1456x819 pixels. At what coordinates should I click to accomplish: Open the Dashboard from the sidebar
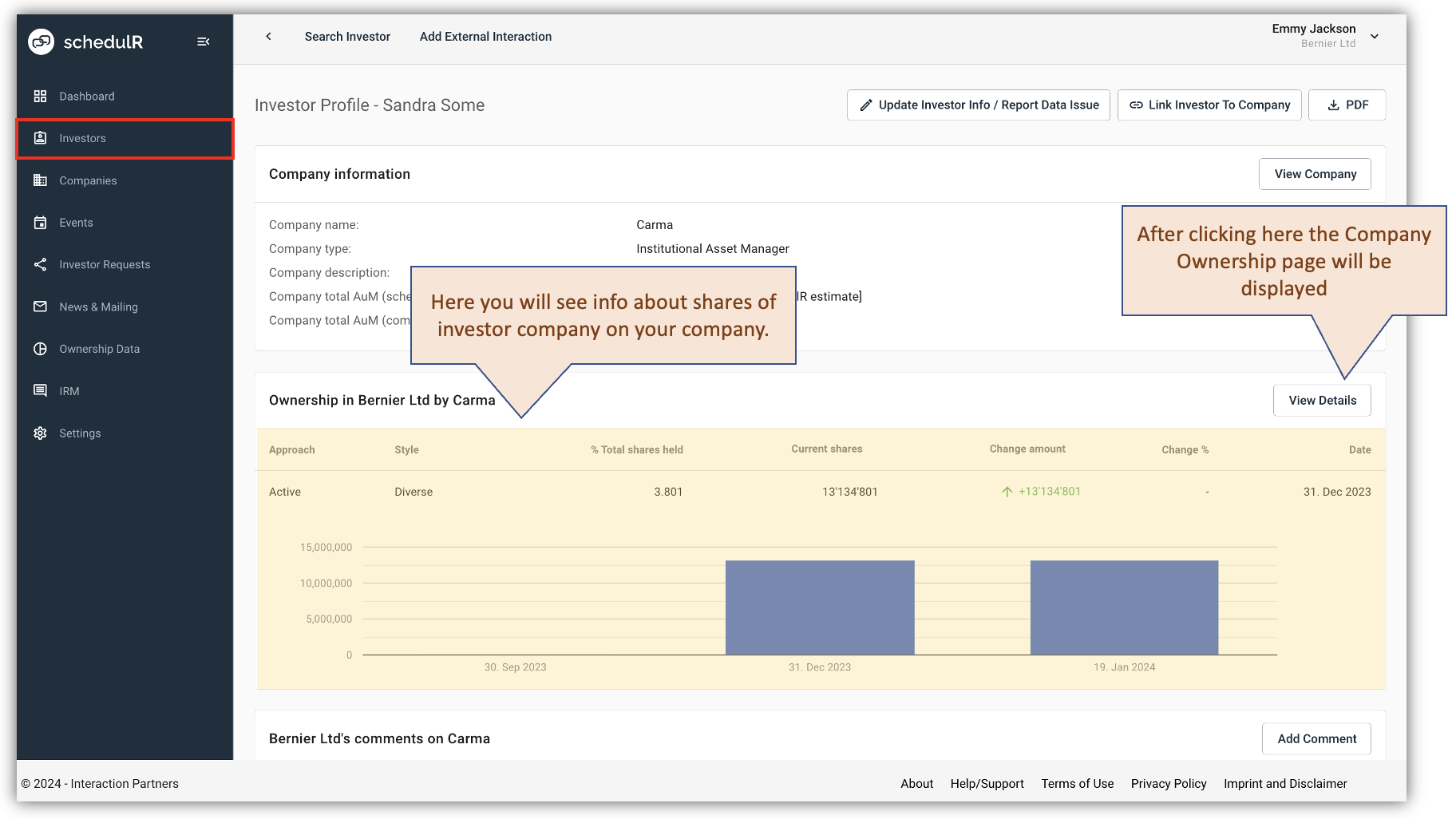[x=40, y=96]
